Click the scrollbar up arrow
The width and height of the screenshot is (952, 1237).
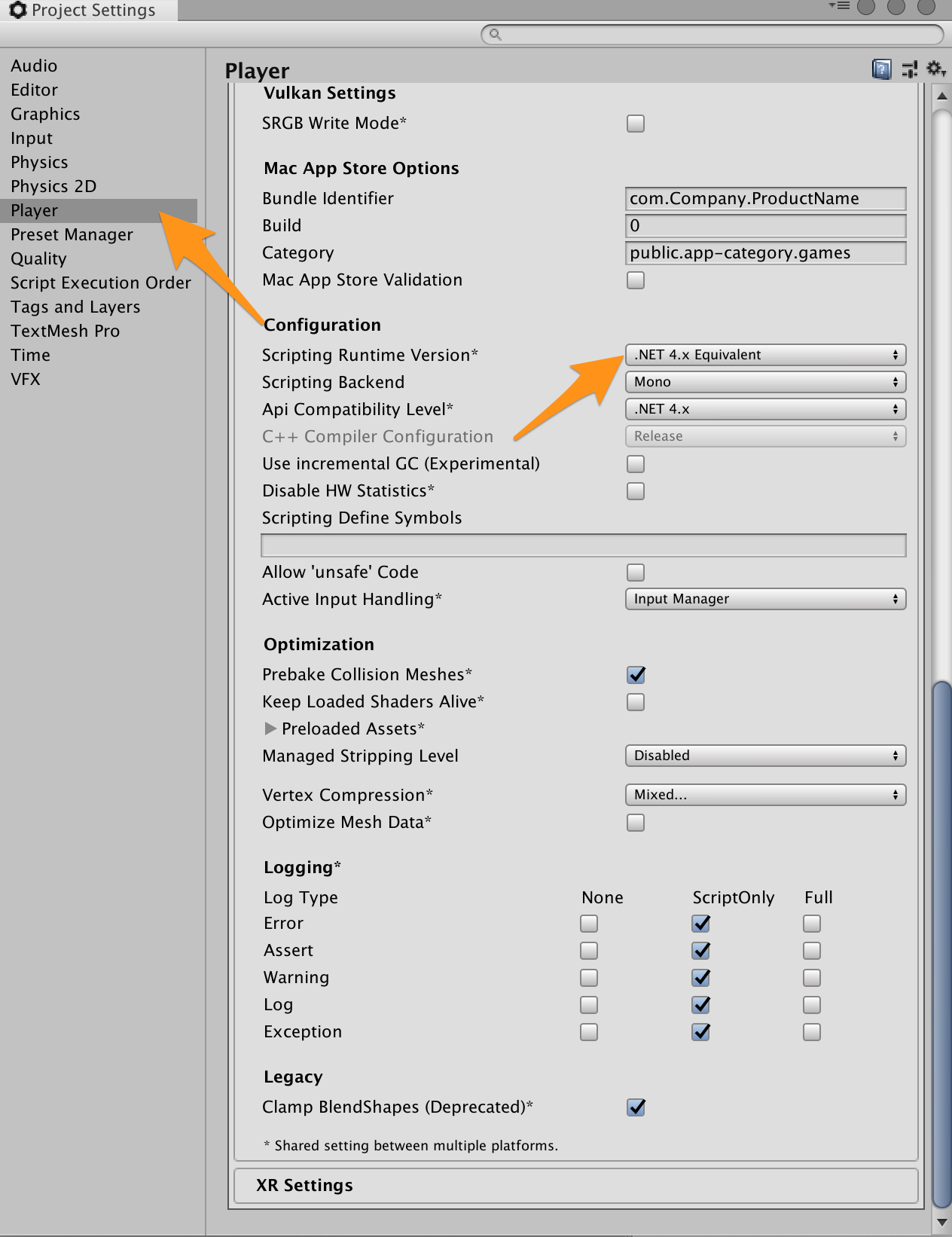pos(941,96)
